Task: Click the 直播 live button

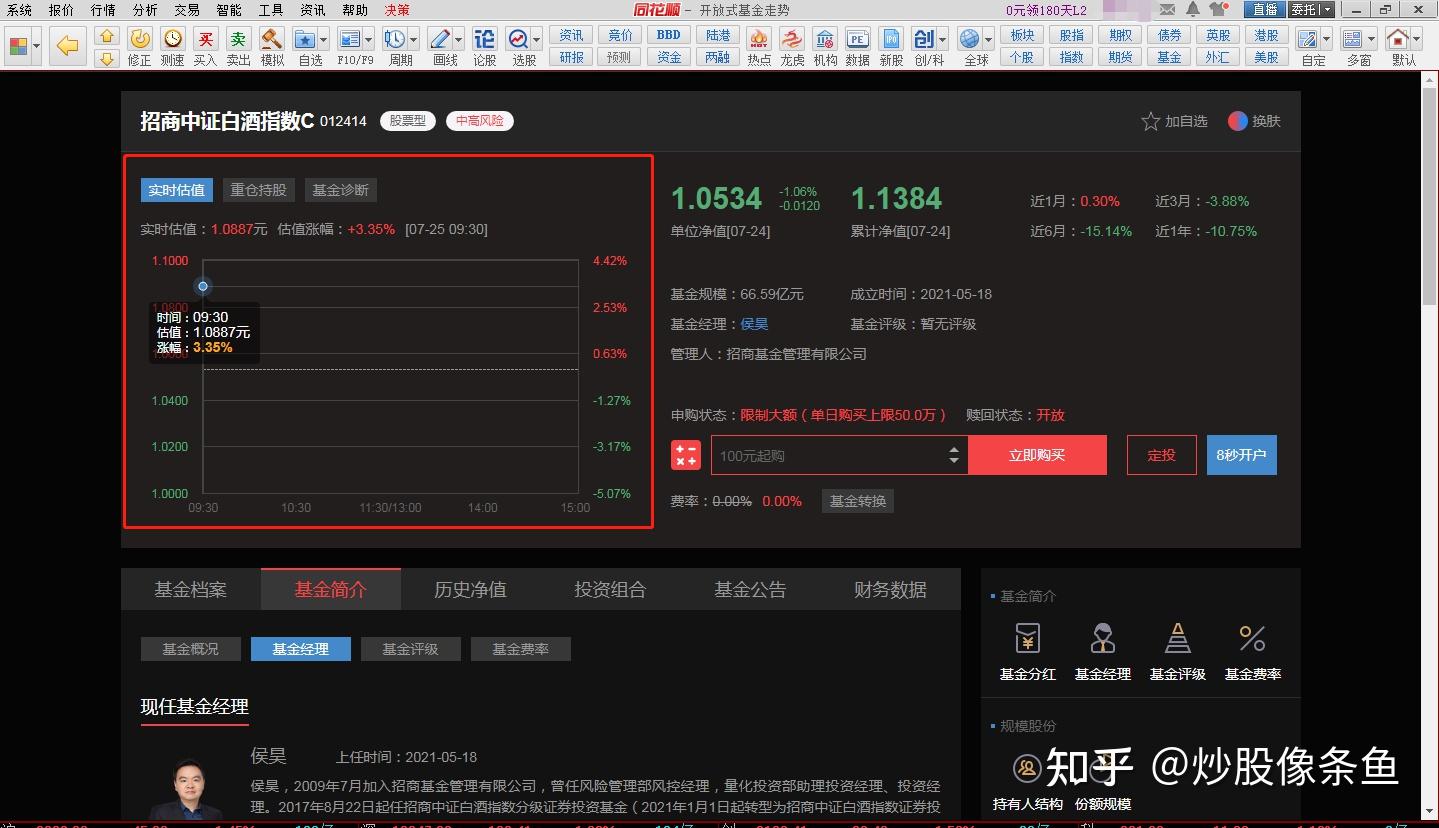Action: pyautogui.click(x=1264, y=9)
